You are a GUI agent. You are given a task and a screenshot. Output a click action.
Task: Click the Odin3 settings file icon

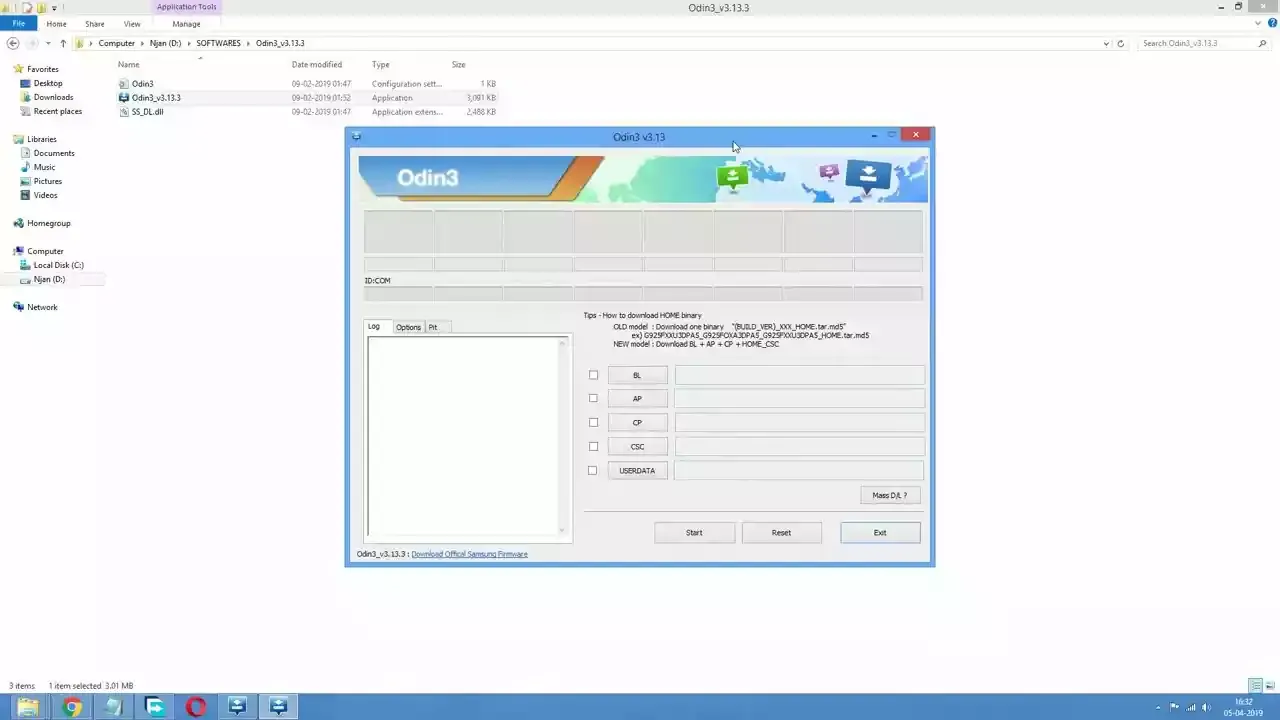124,84
